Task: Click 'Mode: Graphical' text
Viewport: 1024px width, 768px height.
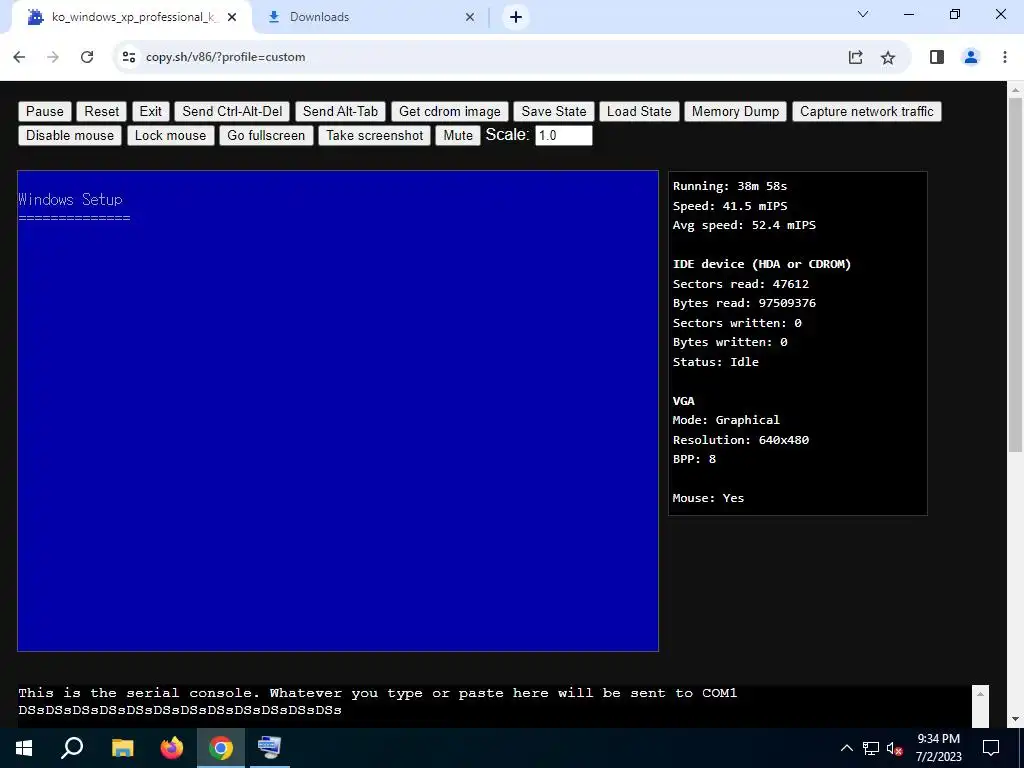Action: [726, 420]
